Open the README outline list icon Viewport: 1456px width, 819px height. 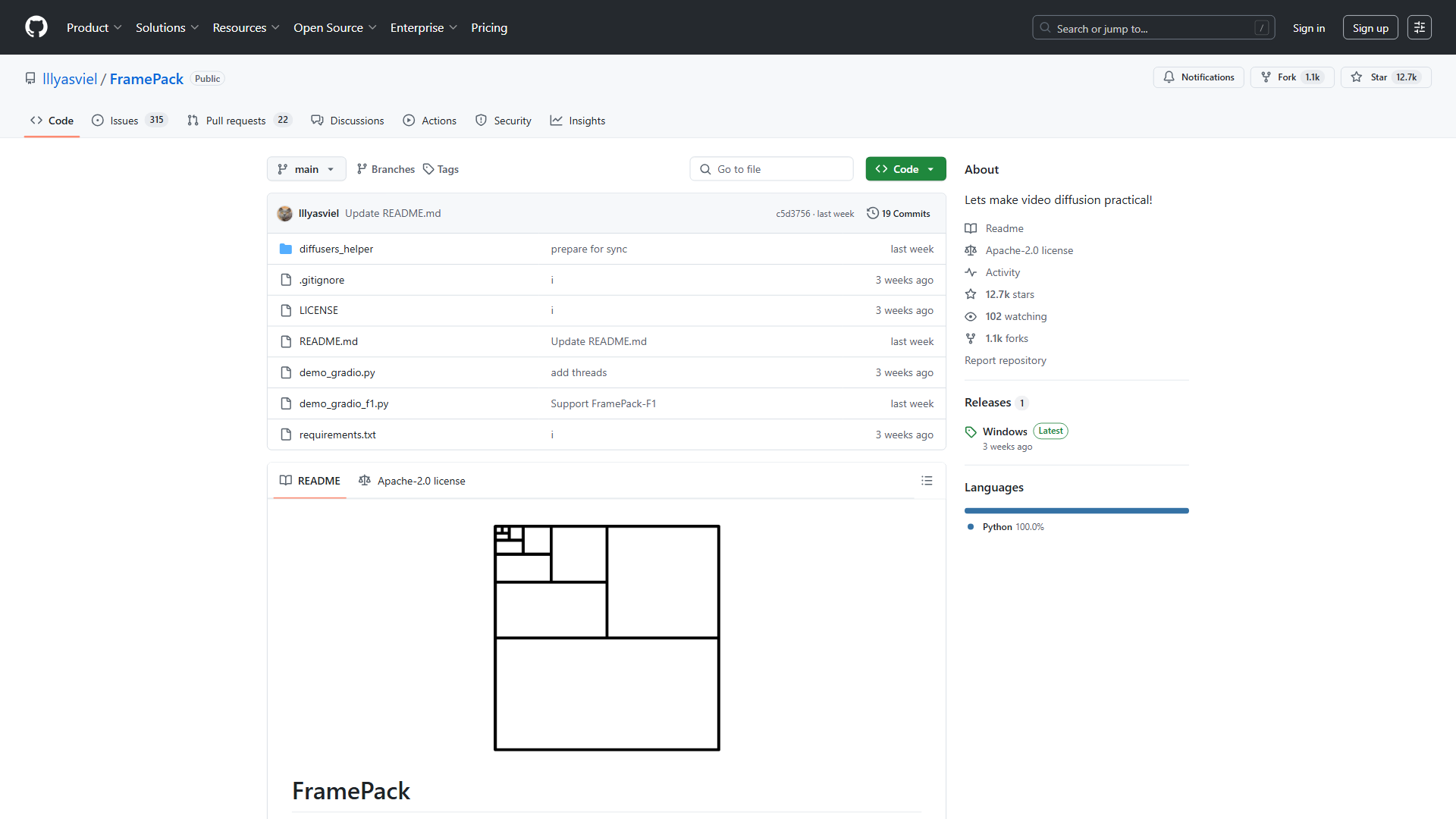click(x=927, y=481)
